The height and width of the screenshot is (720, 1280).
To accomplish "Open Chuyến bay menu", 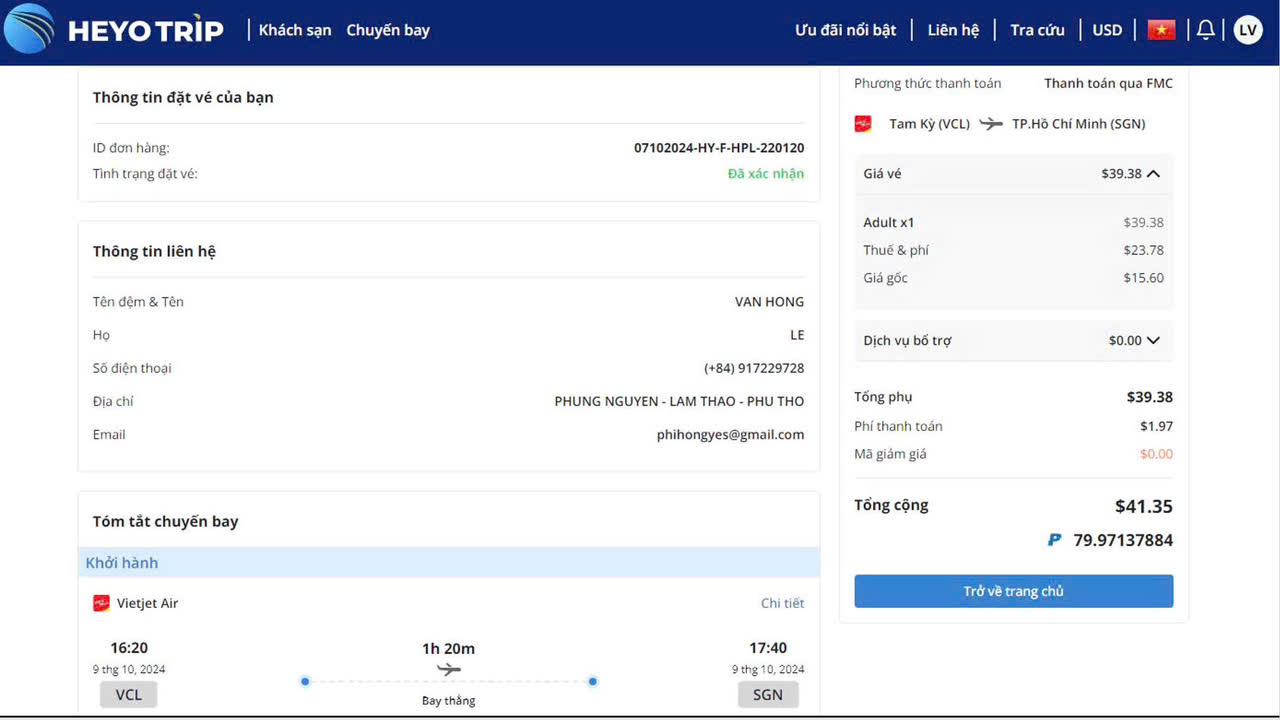I will pos(388,30).
